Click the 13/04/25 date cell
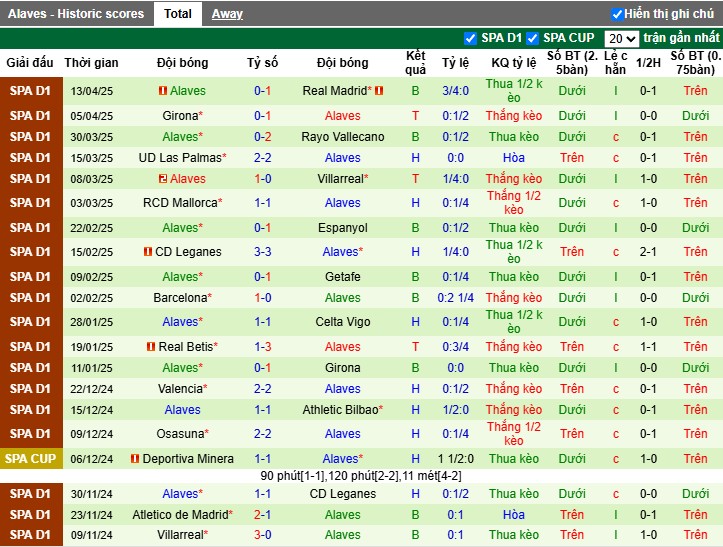The image size is (723, 547). pos(91,91)
